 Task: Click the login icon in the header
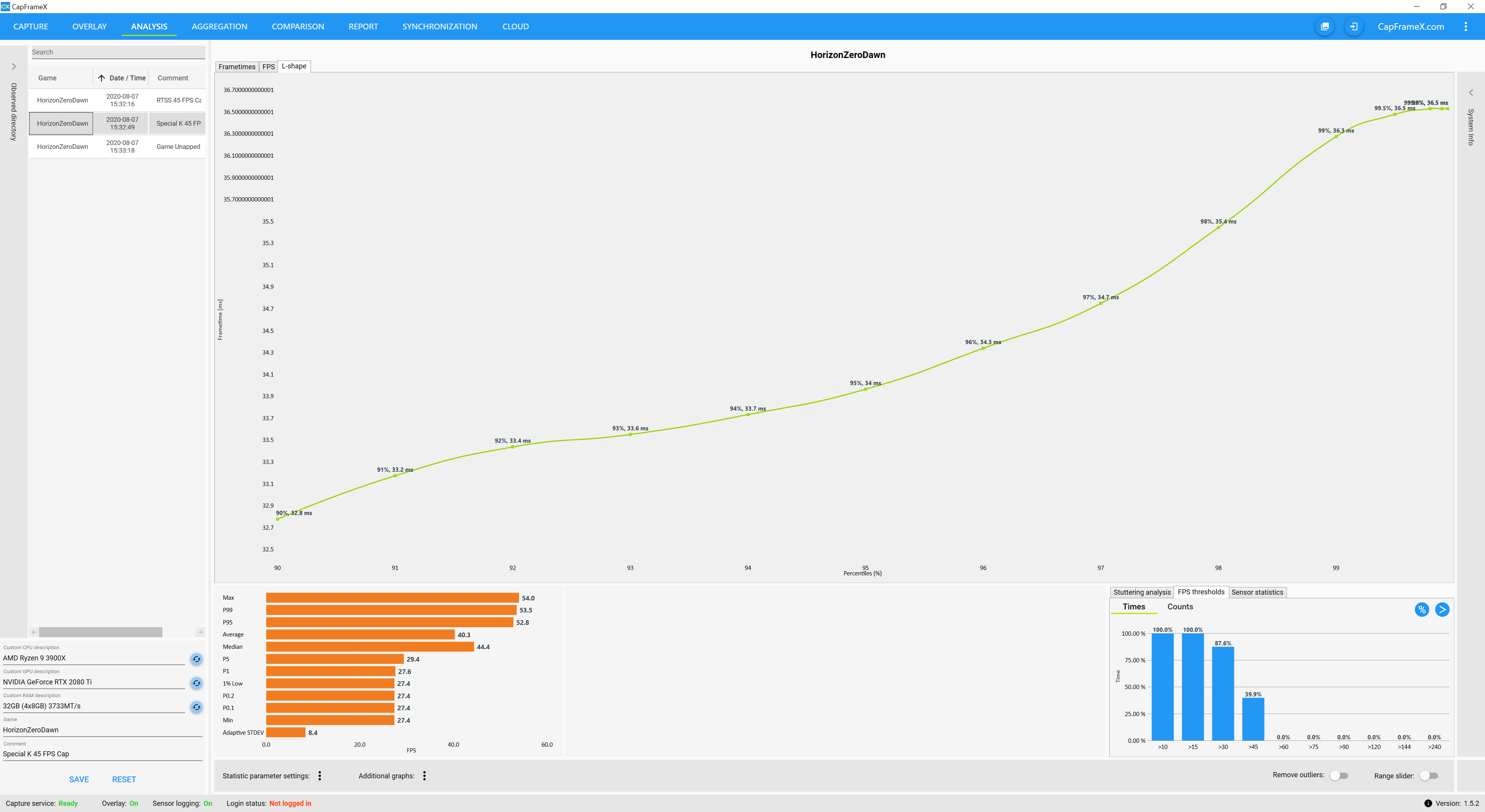tap(1354, 27)
